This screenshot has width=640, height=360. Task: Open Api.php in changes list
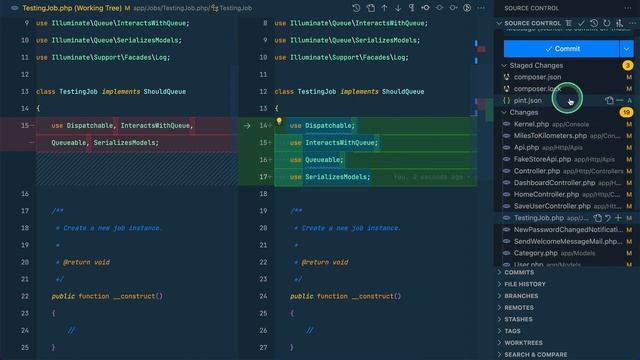[x=526, y=147]
